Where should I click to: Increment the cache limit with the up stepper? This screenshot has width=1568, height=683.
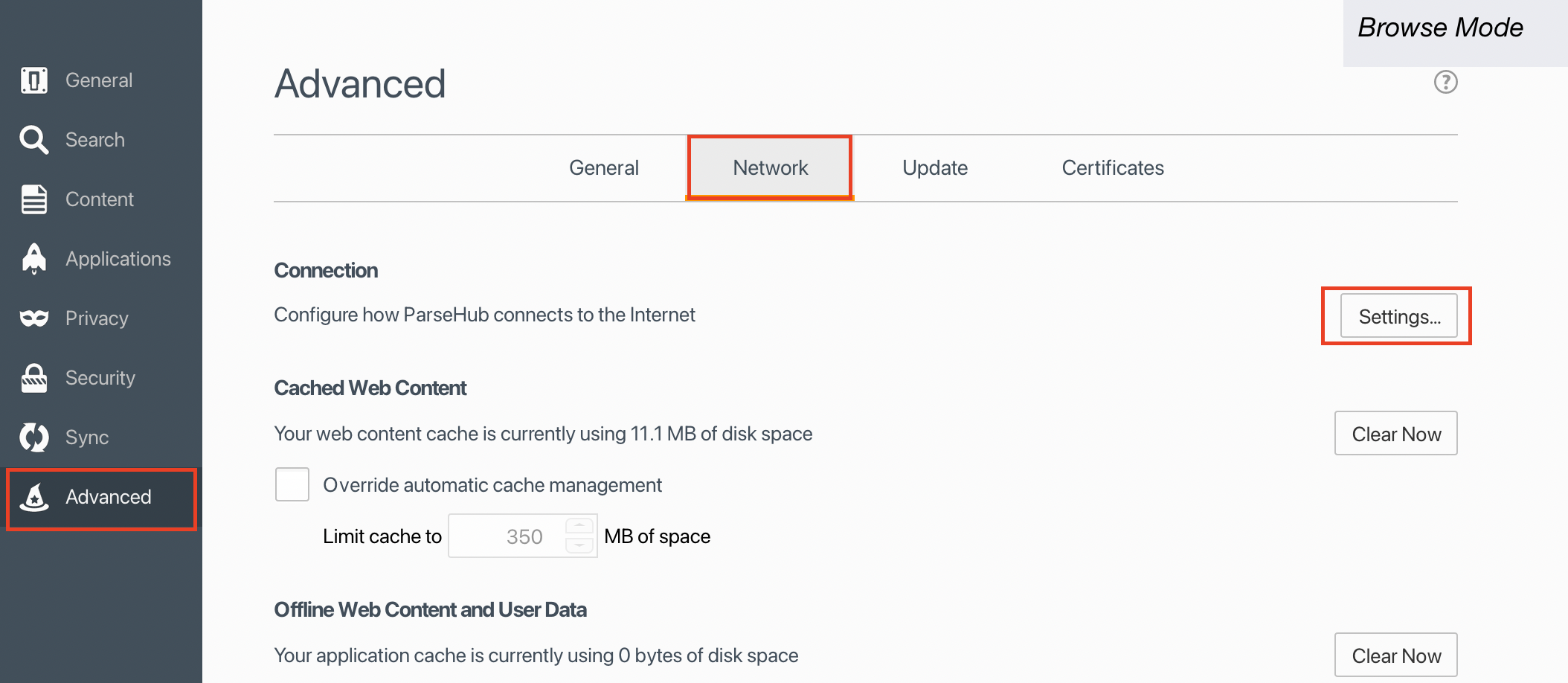click(x=581, y=527)
